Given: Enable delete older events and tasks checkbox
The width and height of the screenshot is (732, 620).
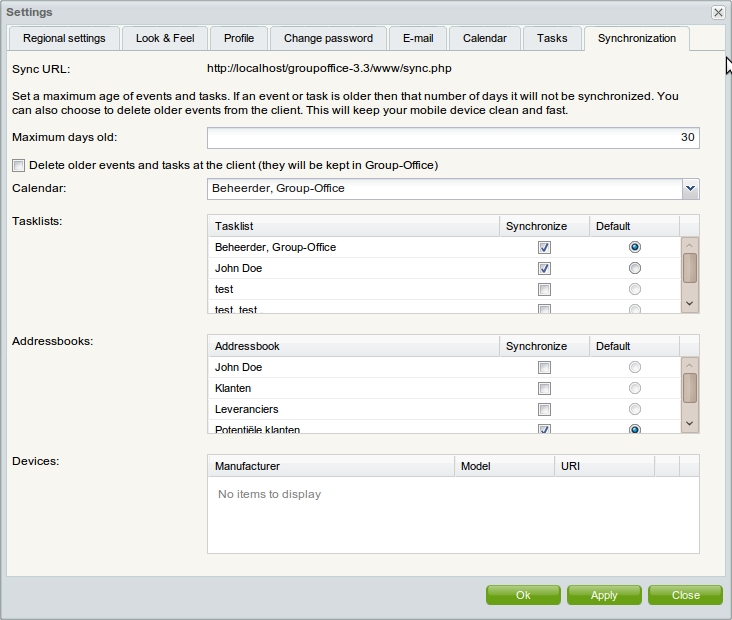Looking at the screenshot, I should tap(18, 165).
